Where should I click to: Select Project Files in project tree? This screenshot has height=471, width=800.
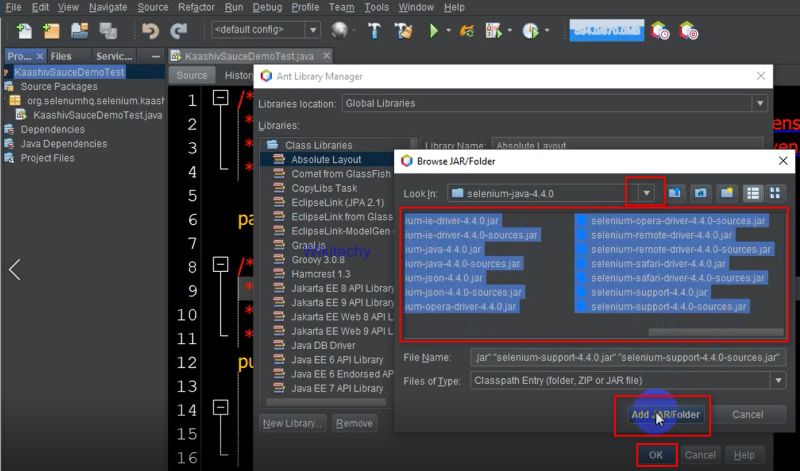click(x=47, y=158)
